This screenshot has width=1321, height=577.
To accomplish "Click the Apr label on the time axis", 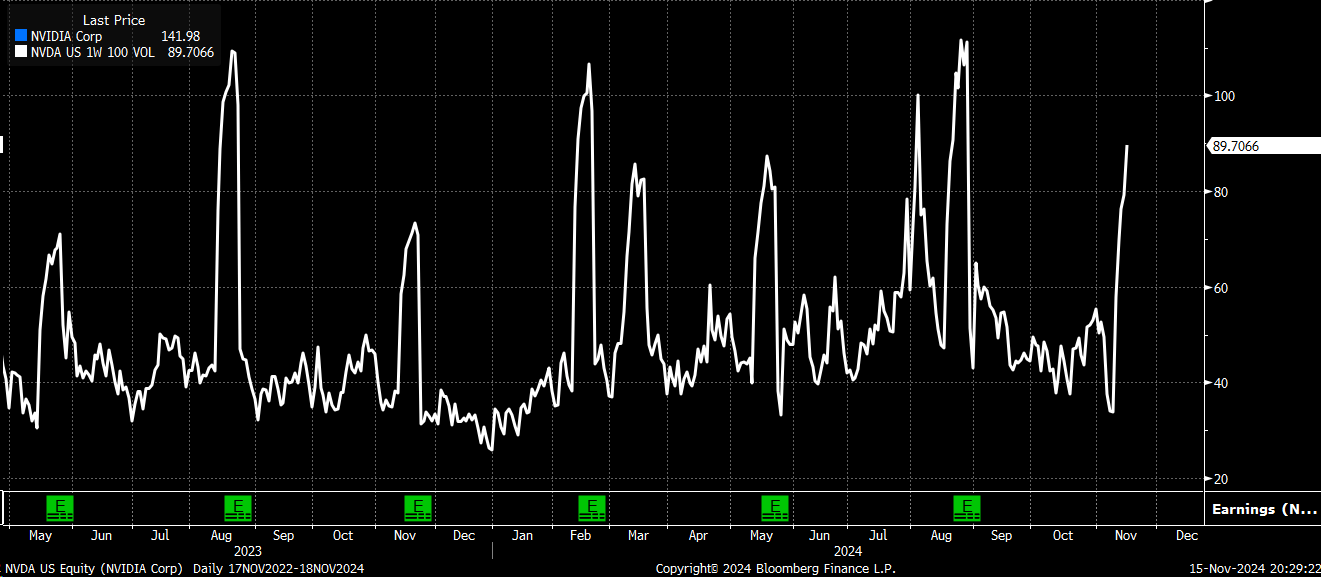I will tap(697, 535).
